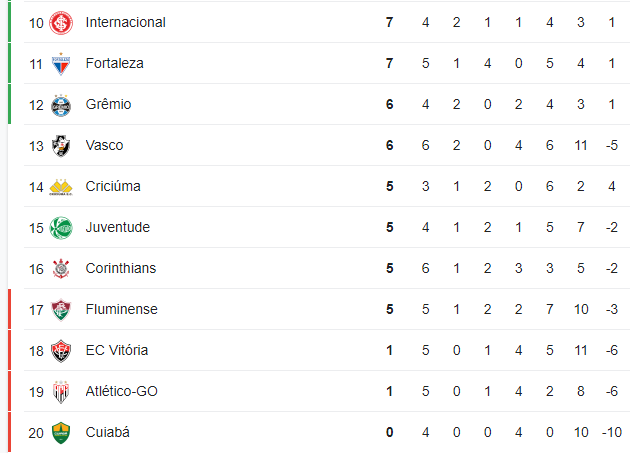
Task: Open the Fortaleza team name
Action: (x=115, y=64)
